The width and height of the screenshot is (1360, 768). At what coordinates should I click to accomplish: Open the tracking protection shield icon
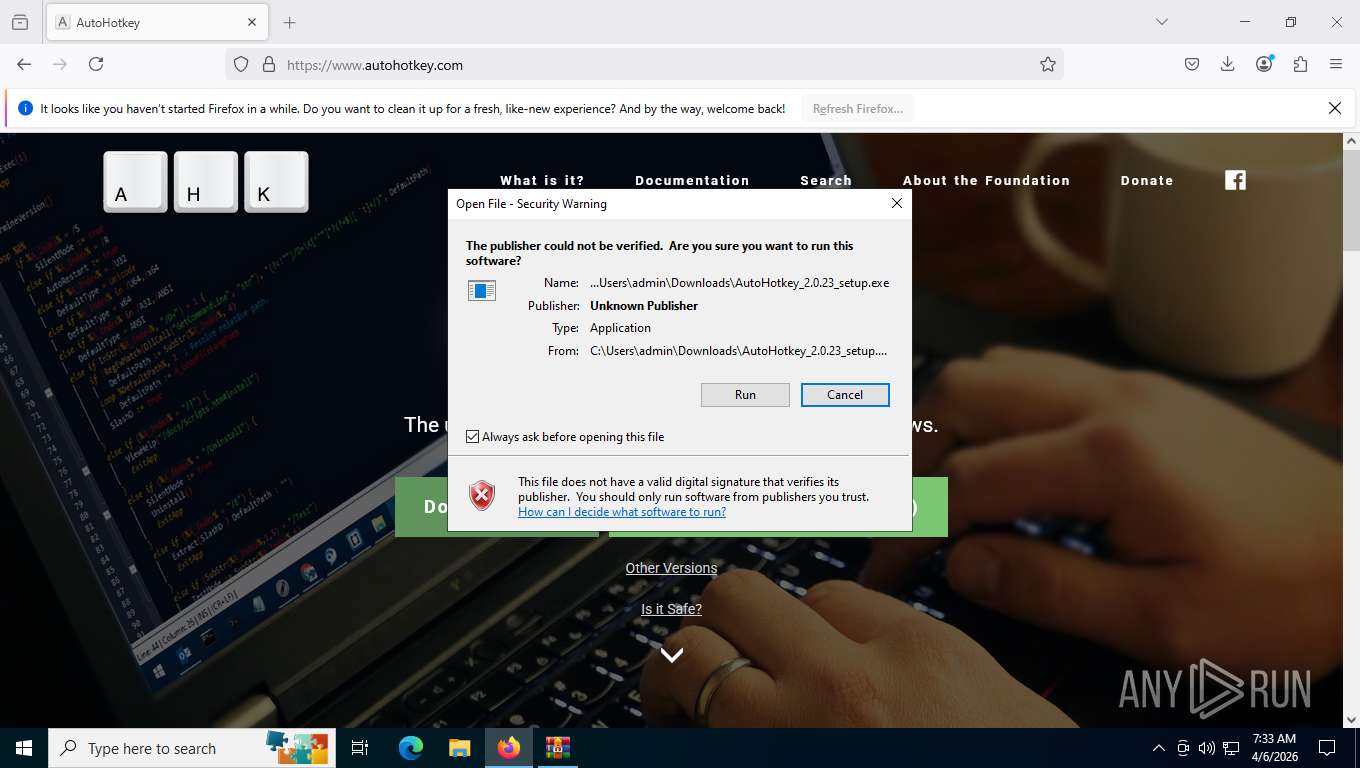pos(241,64)
